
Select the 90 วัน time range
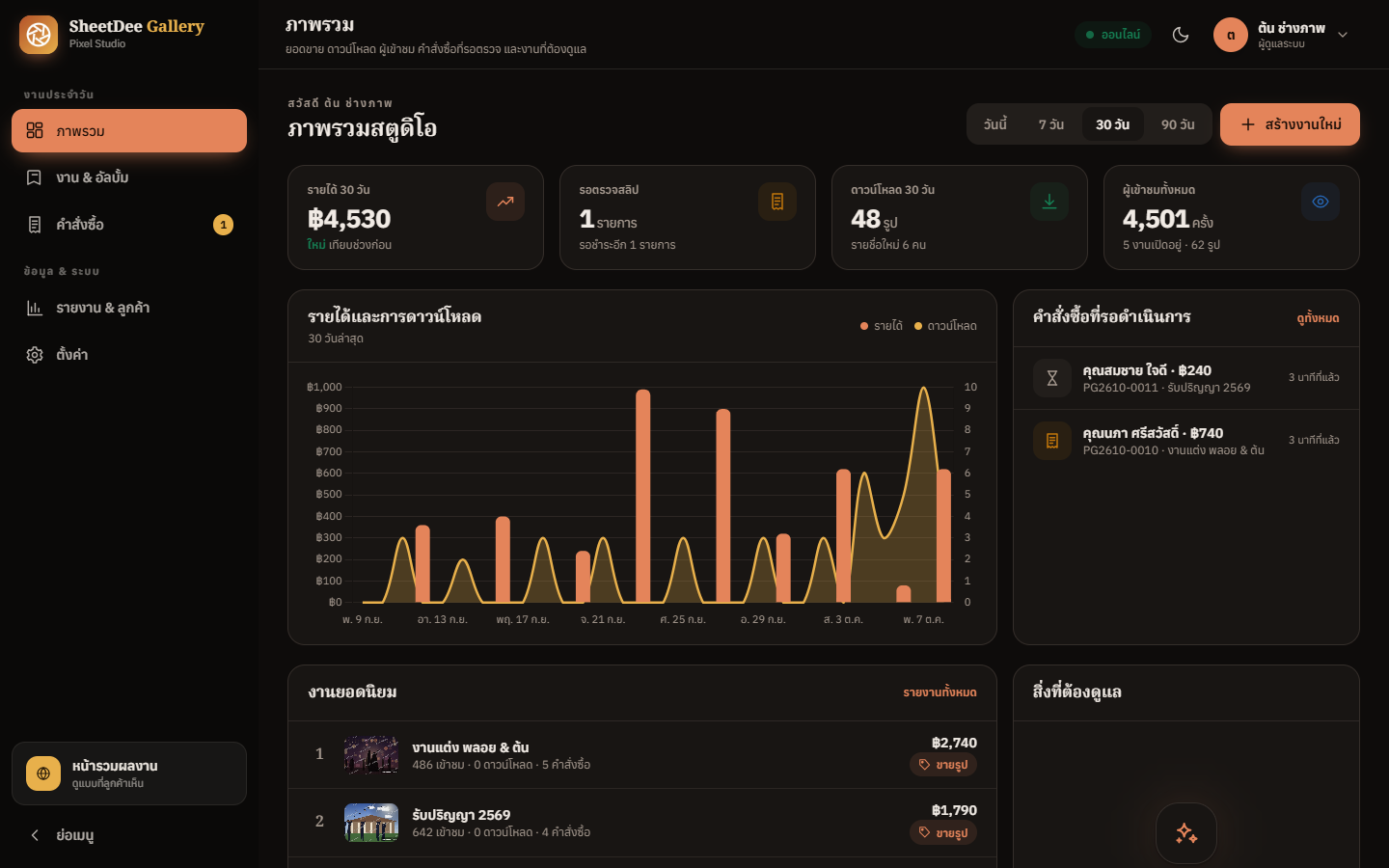pos(1178,124)
